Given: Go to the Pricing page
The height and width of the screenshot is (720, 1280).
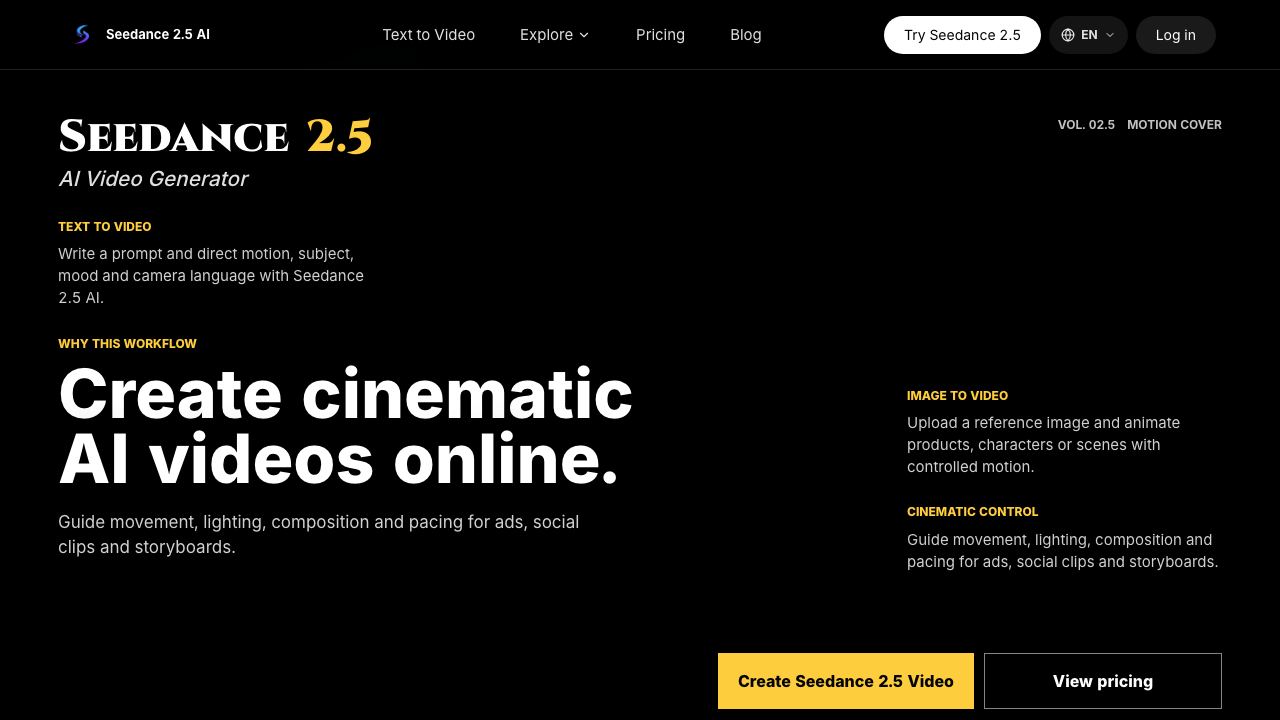Looking at the screenshot, I should pyautogui.click(x=660, y=34).
